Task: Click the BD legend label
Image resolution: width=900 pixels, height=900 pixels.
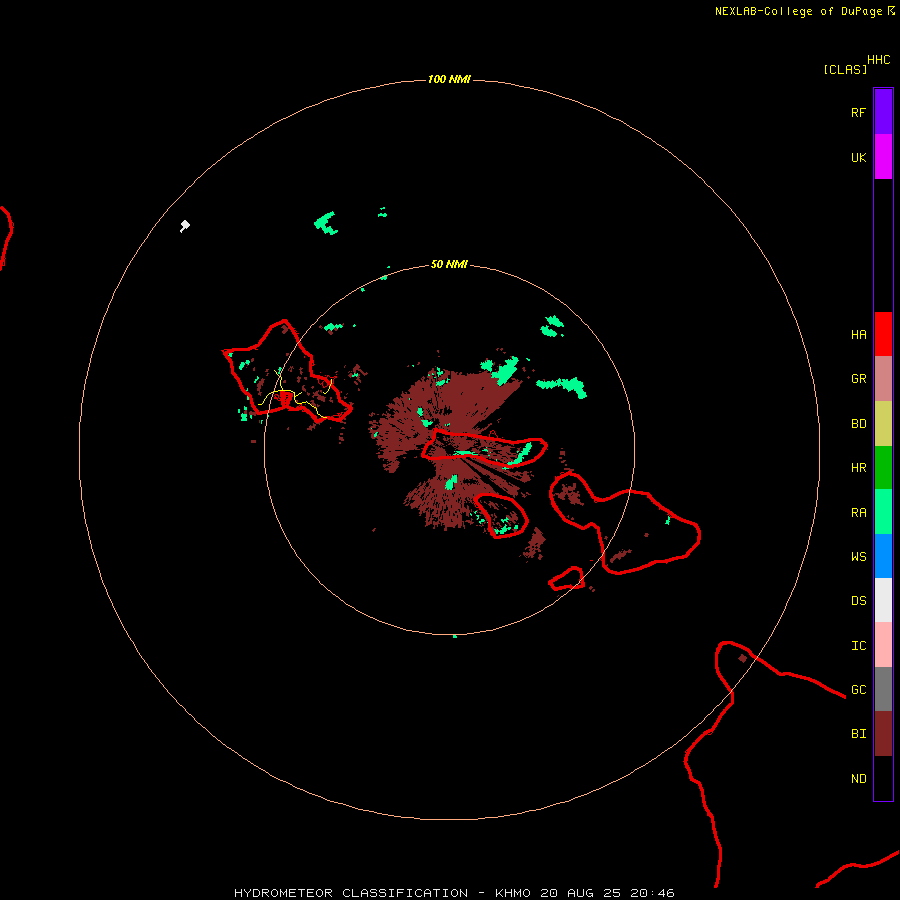Action: pos(858,424)
